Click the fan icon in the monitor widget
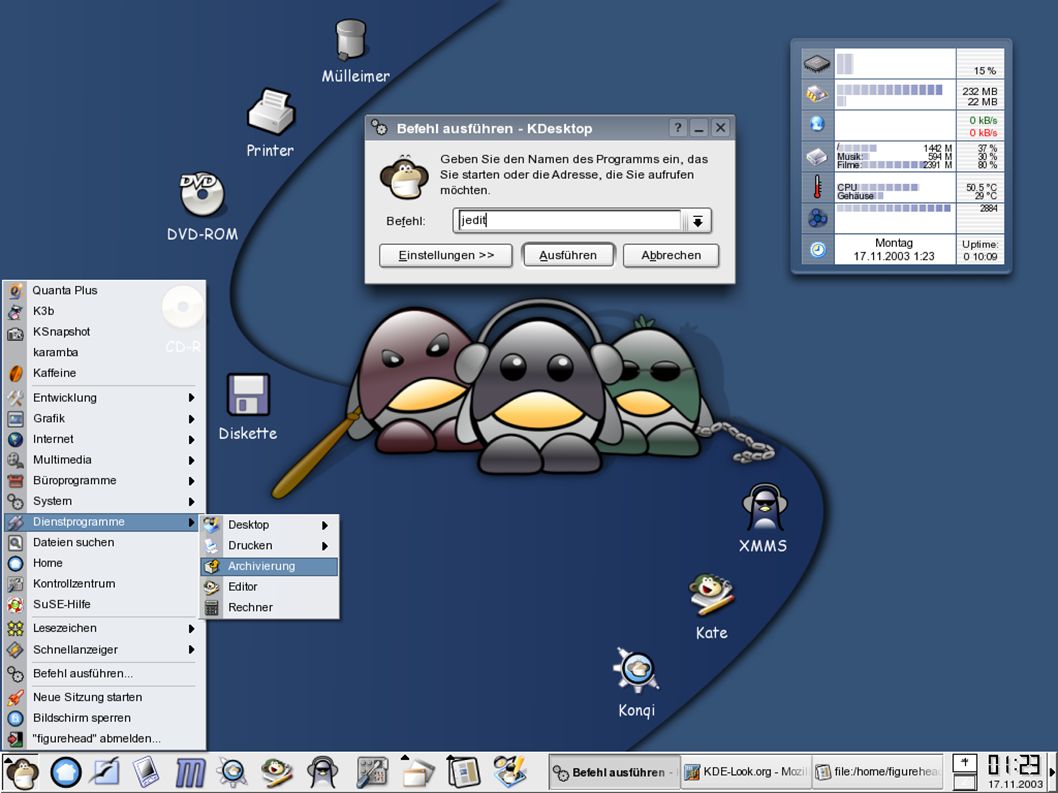The image size is (1058, 793). point(817,218)
